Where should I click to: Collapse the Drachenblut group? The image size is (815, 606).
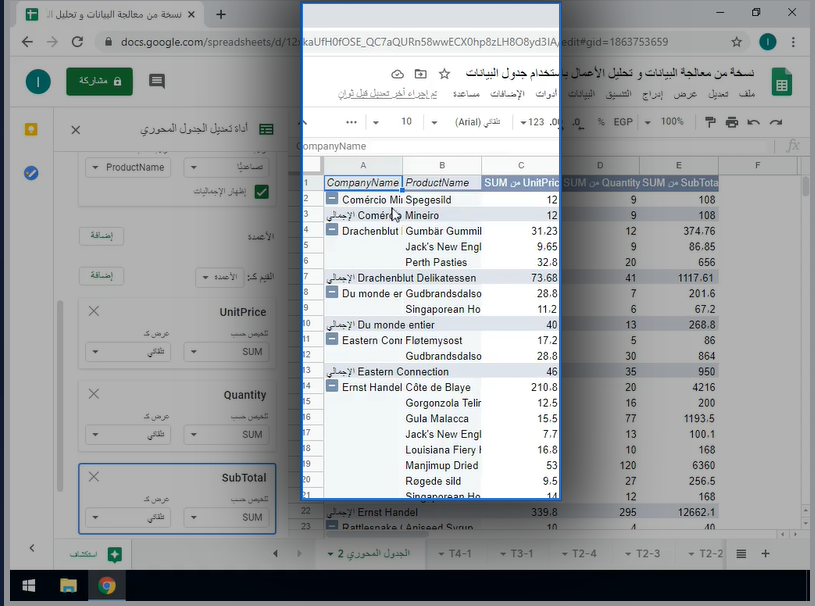coord(332,230)
